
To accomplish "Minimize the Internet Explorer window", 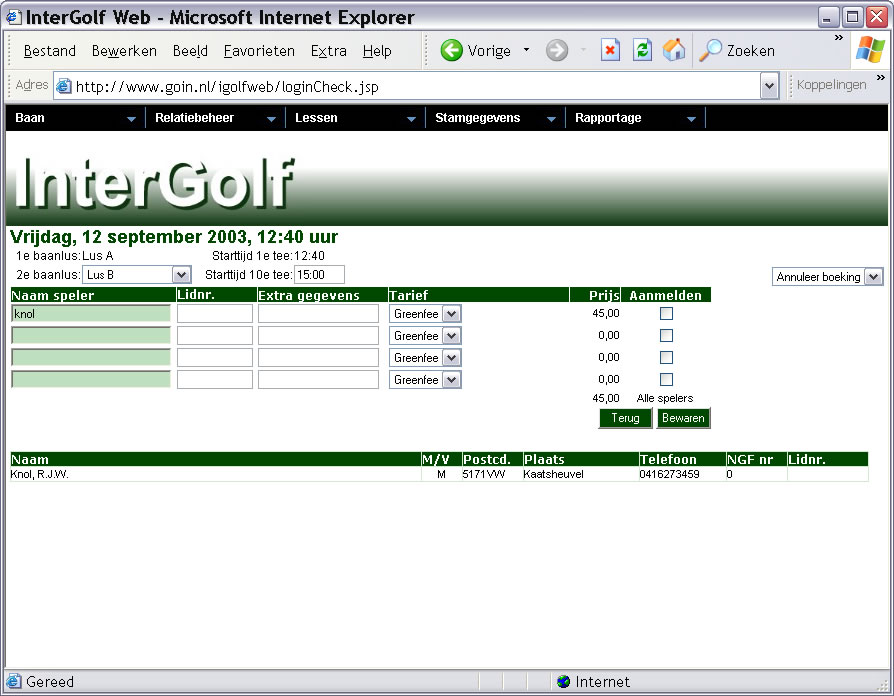I will (x=828, y=17).
